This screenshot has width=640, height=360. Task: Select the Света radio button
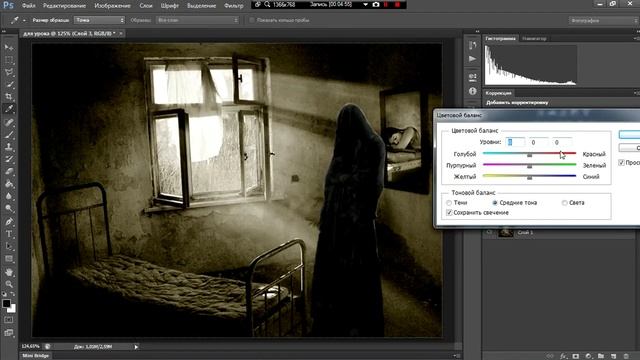coord(564,203)
